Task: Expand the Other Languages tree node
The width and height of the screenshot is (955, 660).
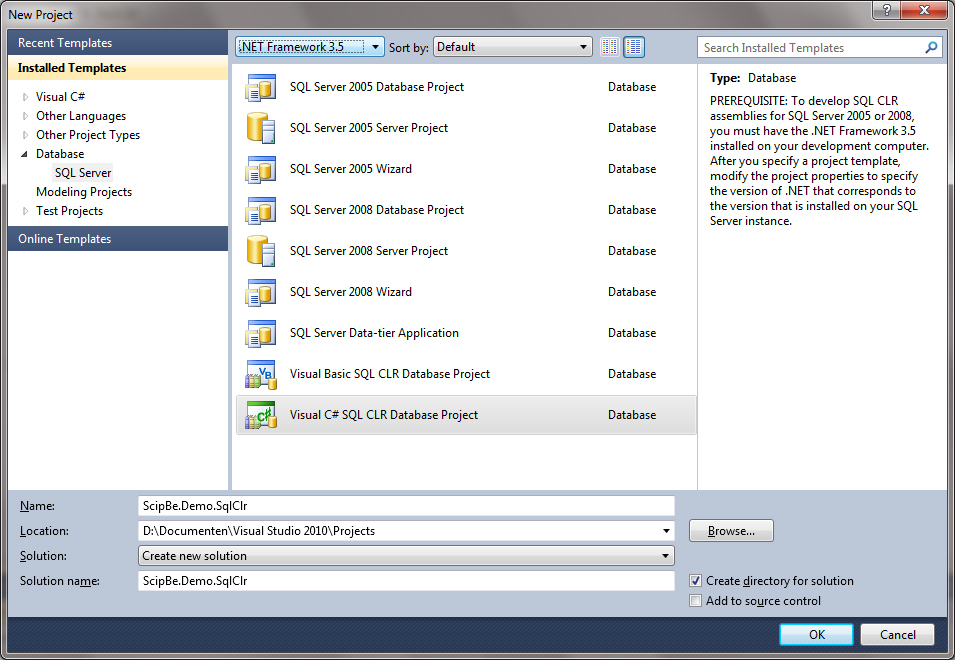Action: (x=25, y=116)
